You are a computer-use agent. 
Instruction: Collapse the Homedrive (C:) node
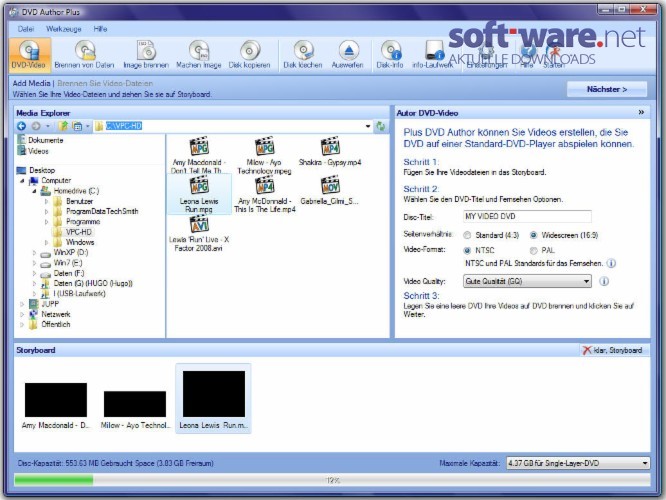pos(34,191)
